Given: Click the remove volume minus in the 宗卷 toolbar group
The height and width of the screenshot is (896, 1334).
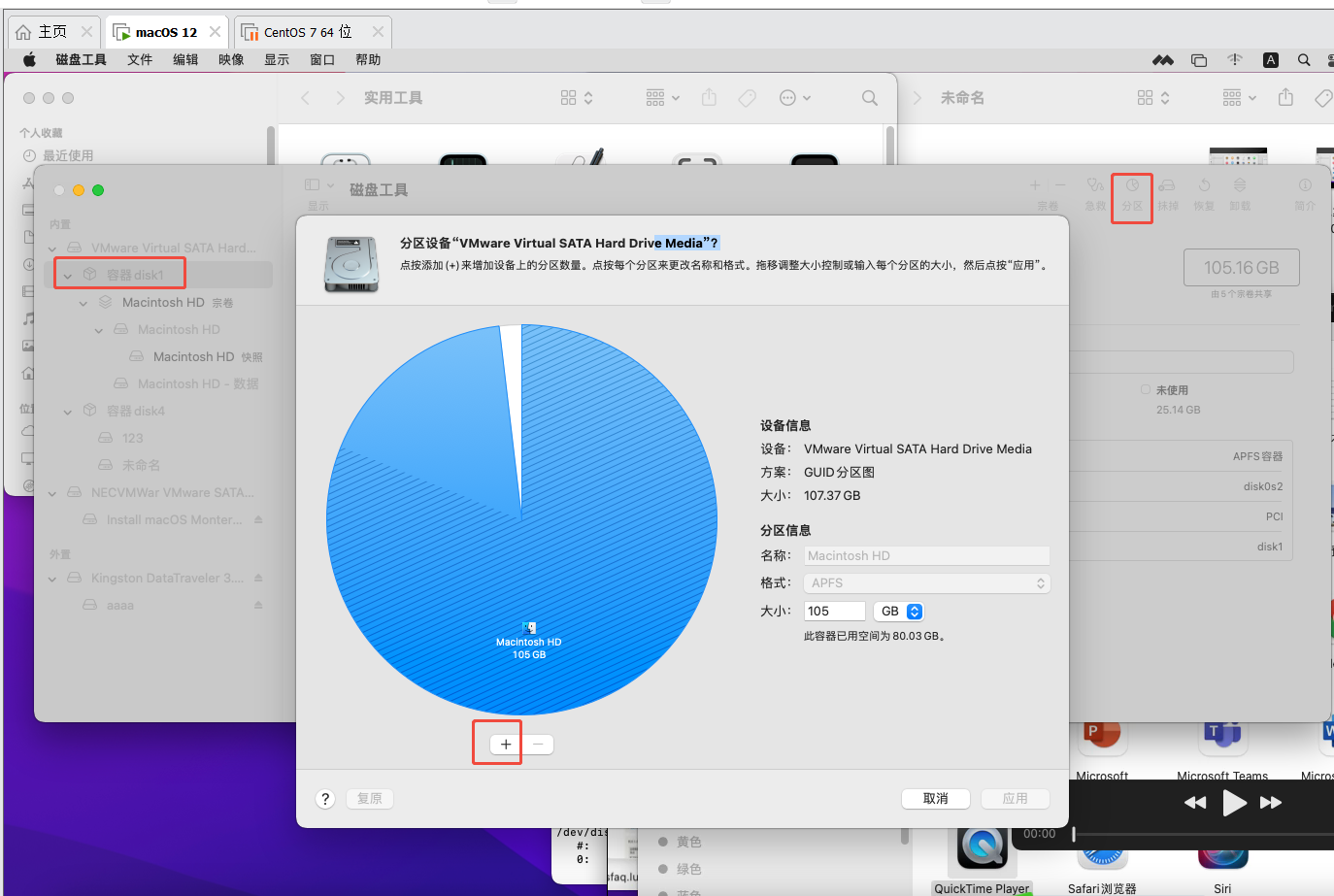Looking at the screenshot, I should coord(1060,184).
